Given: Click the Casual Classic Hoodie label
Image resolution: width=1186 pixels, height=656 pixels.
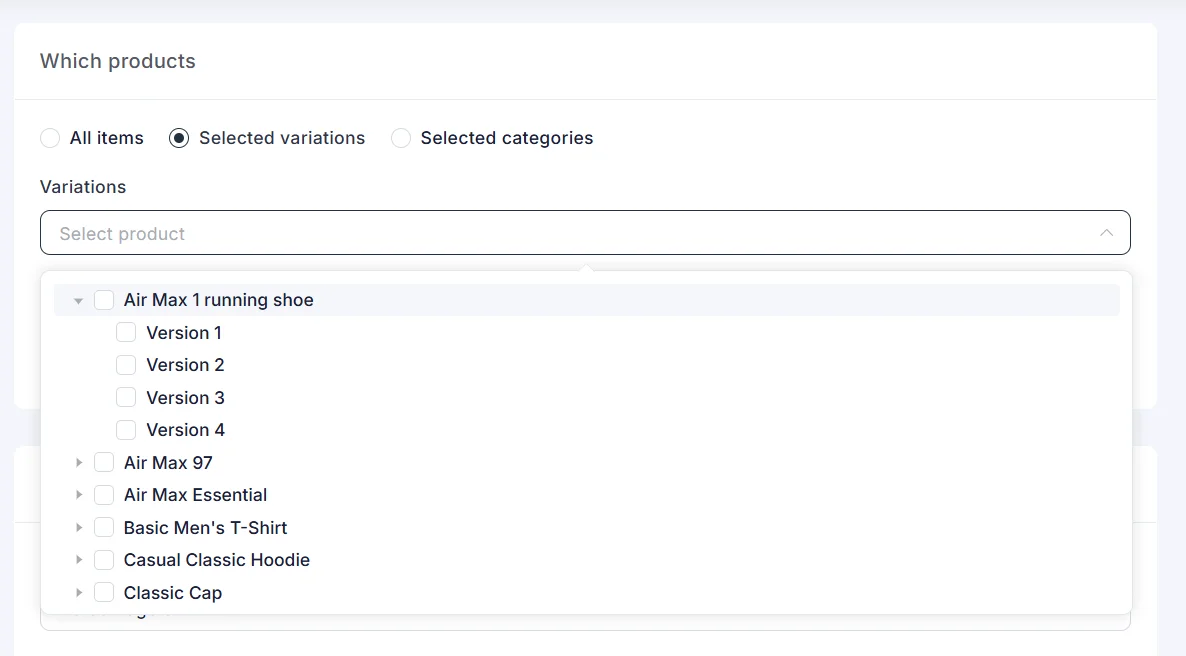Looking at the screenshot, I should click(217, 561).
